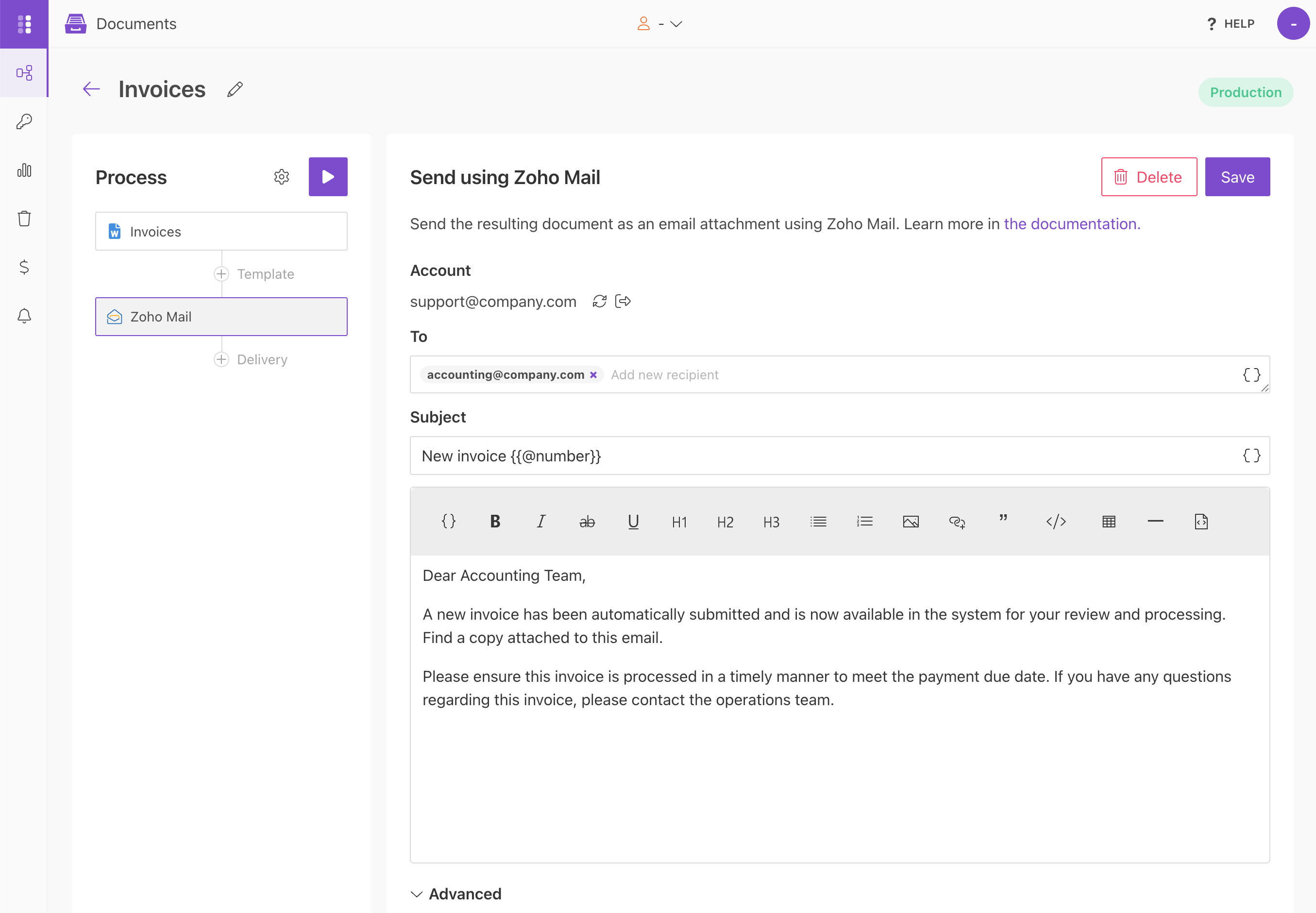Toggle underline formatting
1316x913 pixels.
633,521
